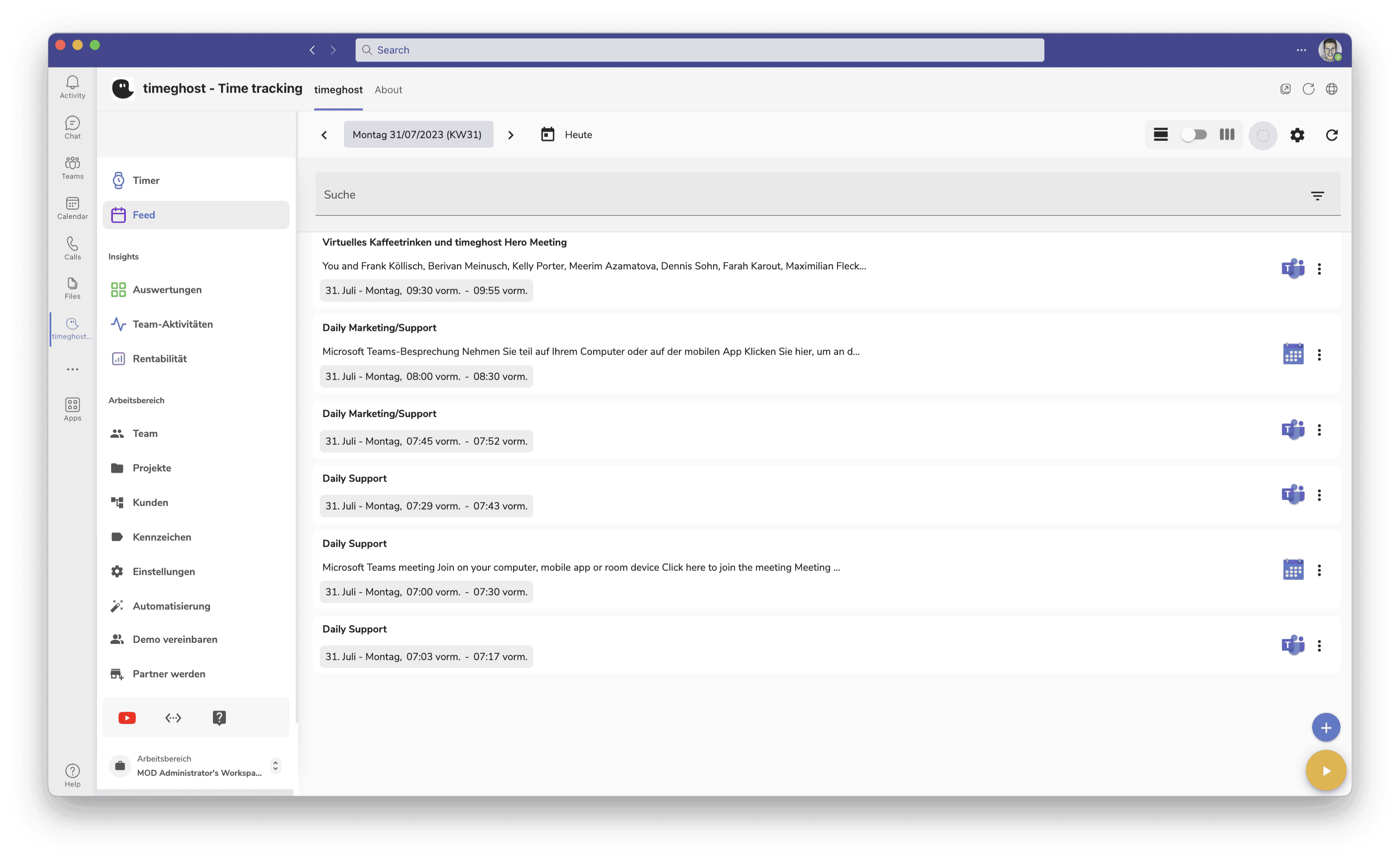1400x860 pixels.
Task: Open the Activity bell in Teams sidebar
Action: [x=72, y=87]
